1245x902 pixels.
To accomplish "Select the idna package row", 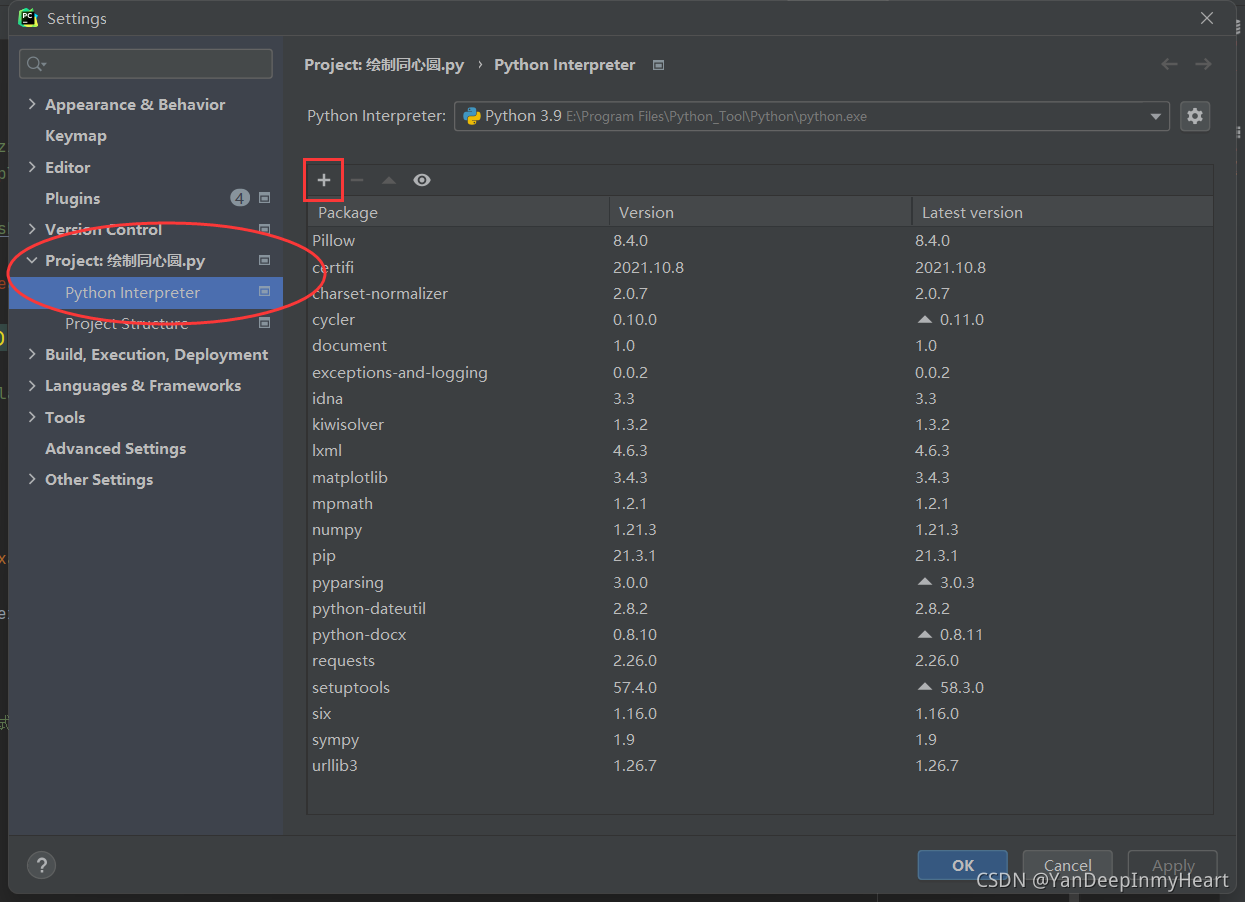I will (x=760, y=398).
